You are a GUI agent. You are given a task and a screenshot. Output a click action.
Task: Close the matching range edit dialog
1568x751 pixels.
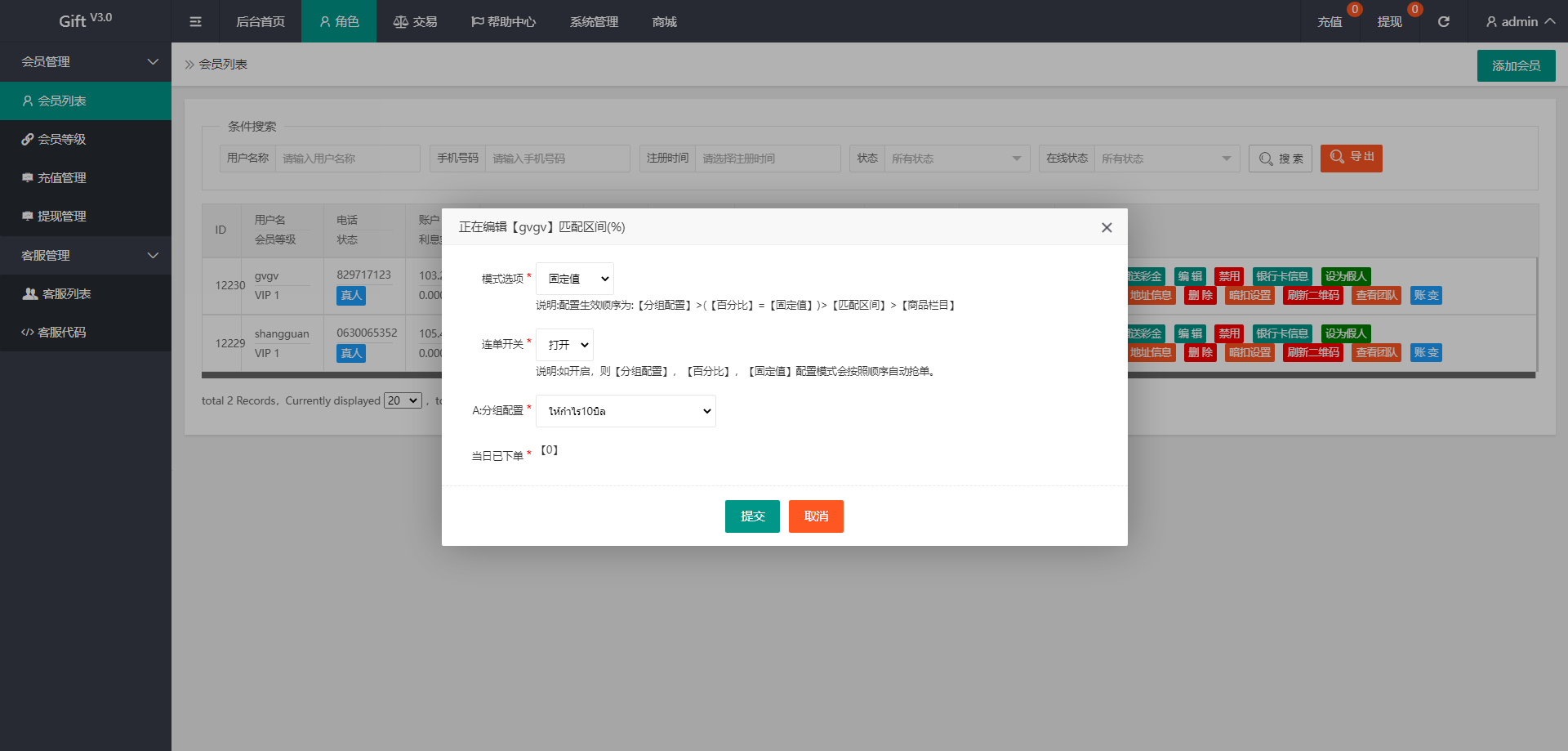tap(1107, 228)
